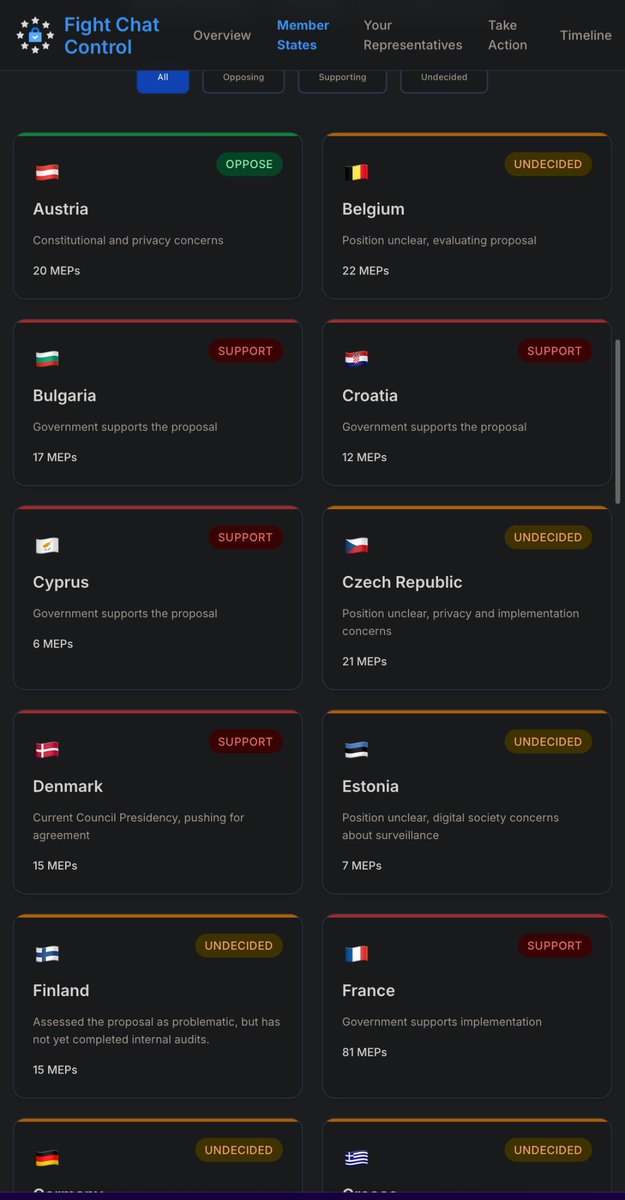The image size is (625, 1200).
Task: Open the Take Action page
Action: coord(507,35)
